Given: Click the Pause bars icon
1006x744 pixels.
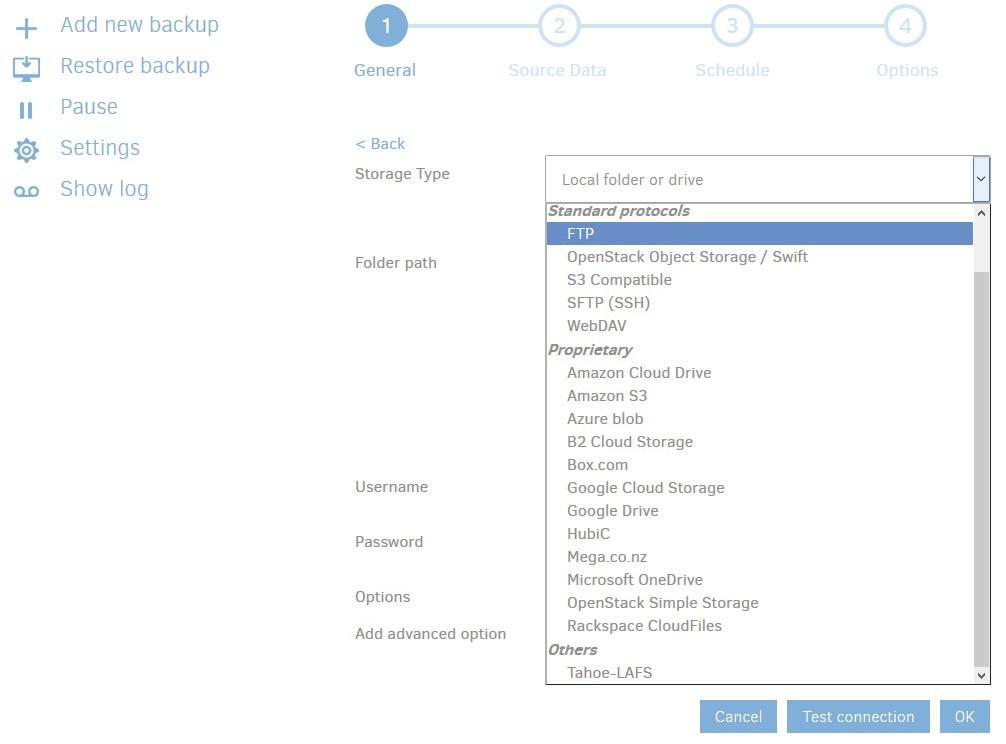Looking at the screenshot, I should point(26,109).
